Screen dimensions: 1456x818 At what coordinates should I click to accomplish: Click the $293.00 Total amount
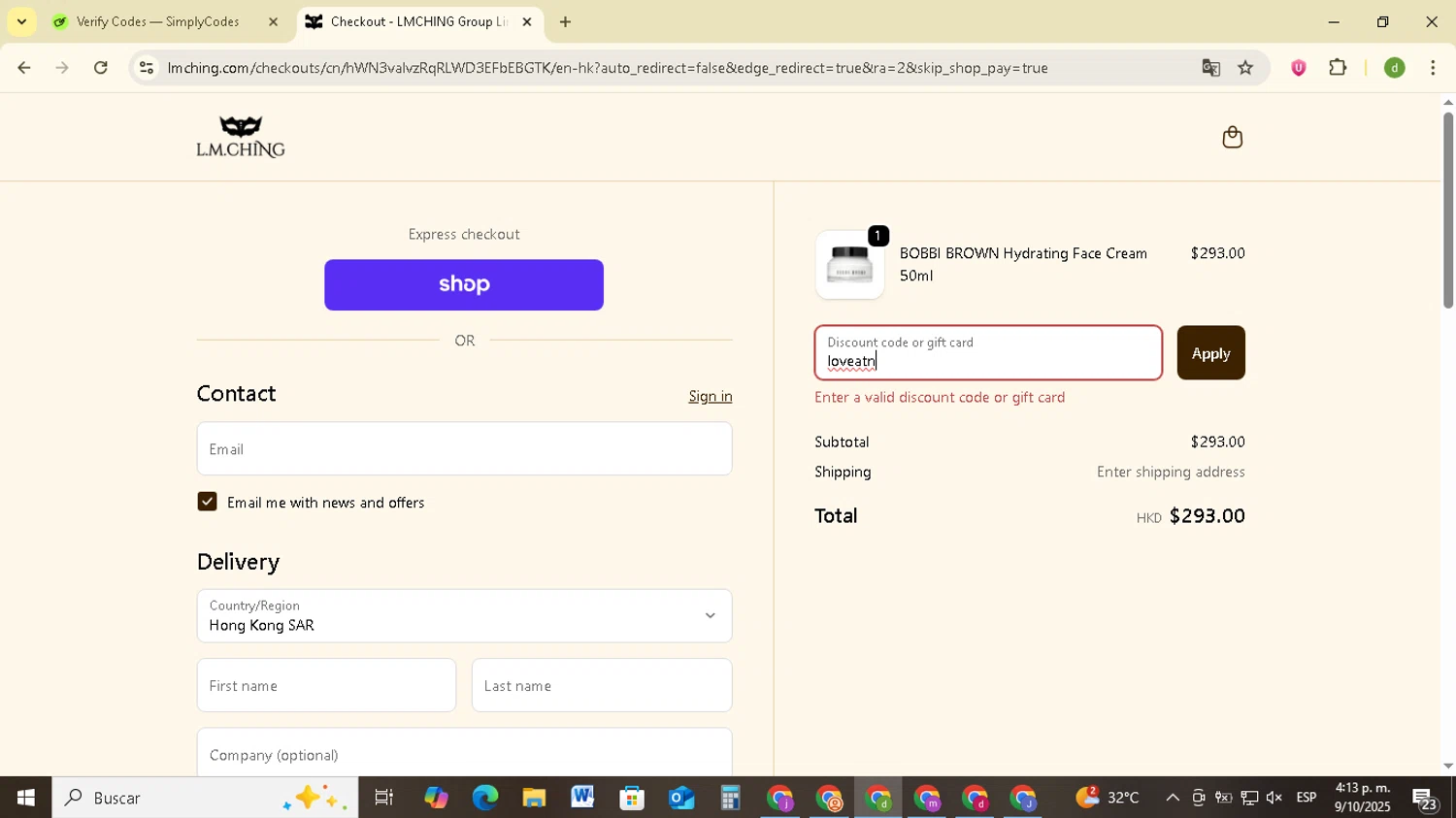coord(1207,515)
